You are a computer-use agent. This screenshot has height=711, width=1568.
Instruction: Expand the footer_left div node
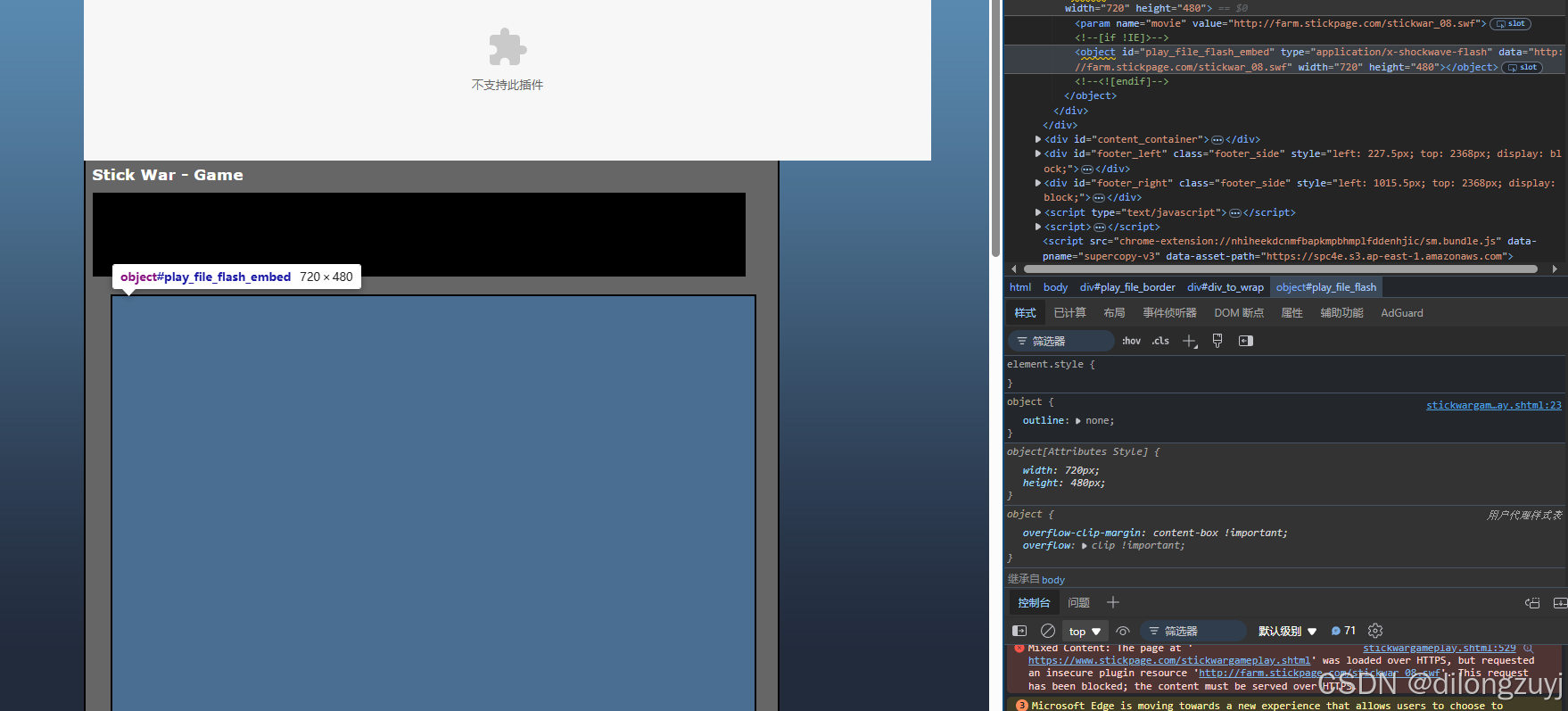point(1038,153)
